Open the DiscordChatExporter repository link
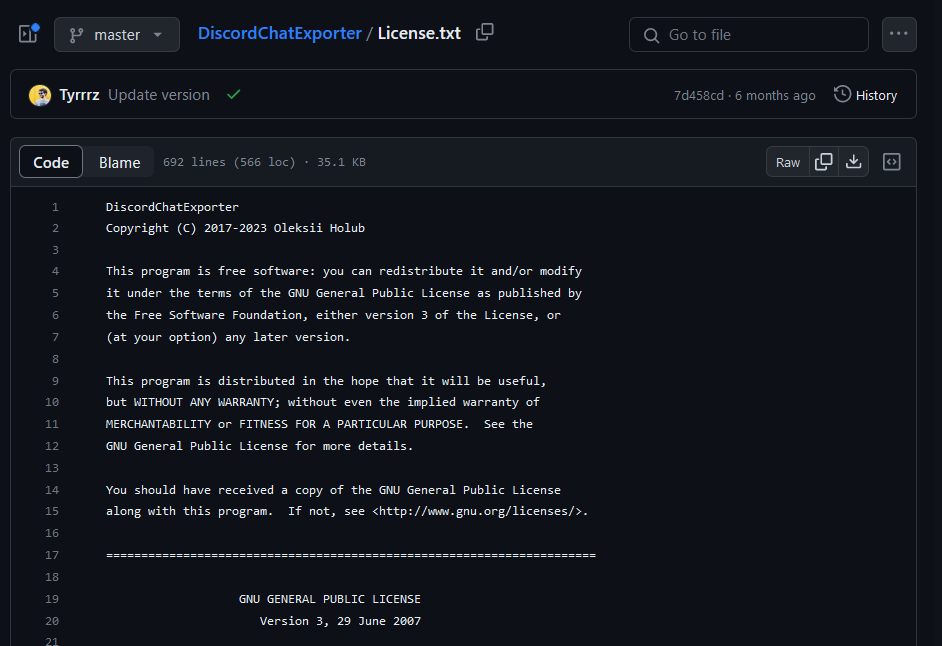 [x=279, y=33]
